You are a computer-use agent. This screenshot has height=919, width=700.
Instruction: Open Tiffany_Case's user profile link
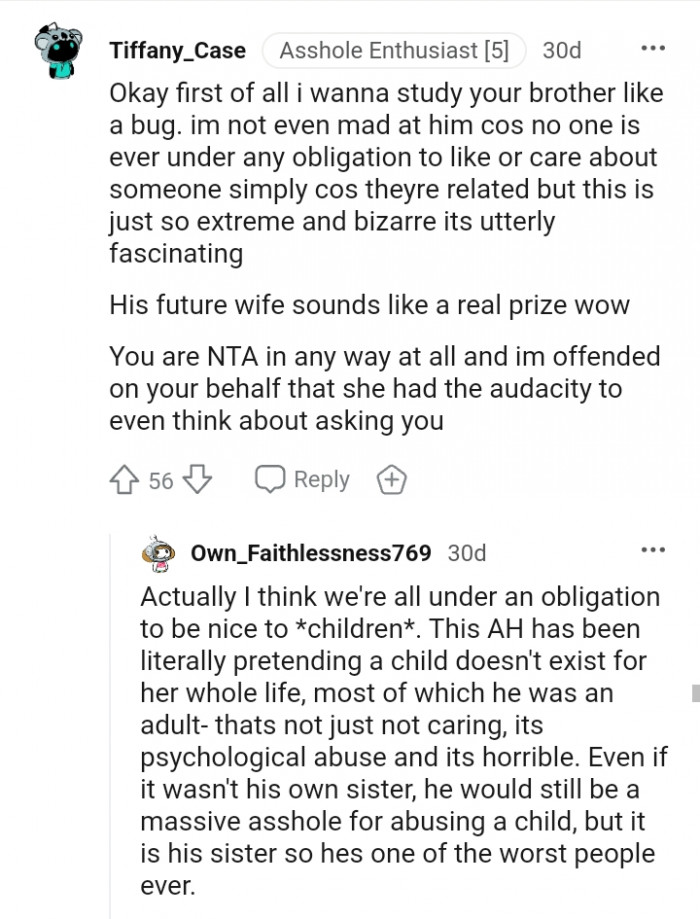177,50
